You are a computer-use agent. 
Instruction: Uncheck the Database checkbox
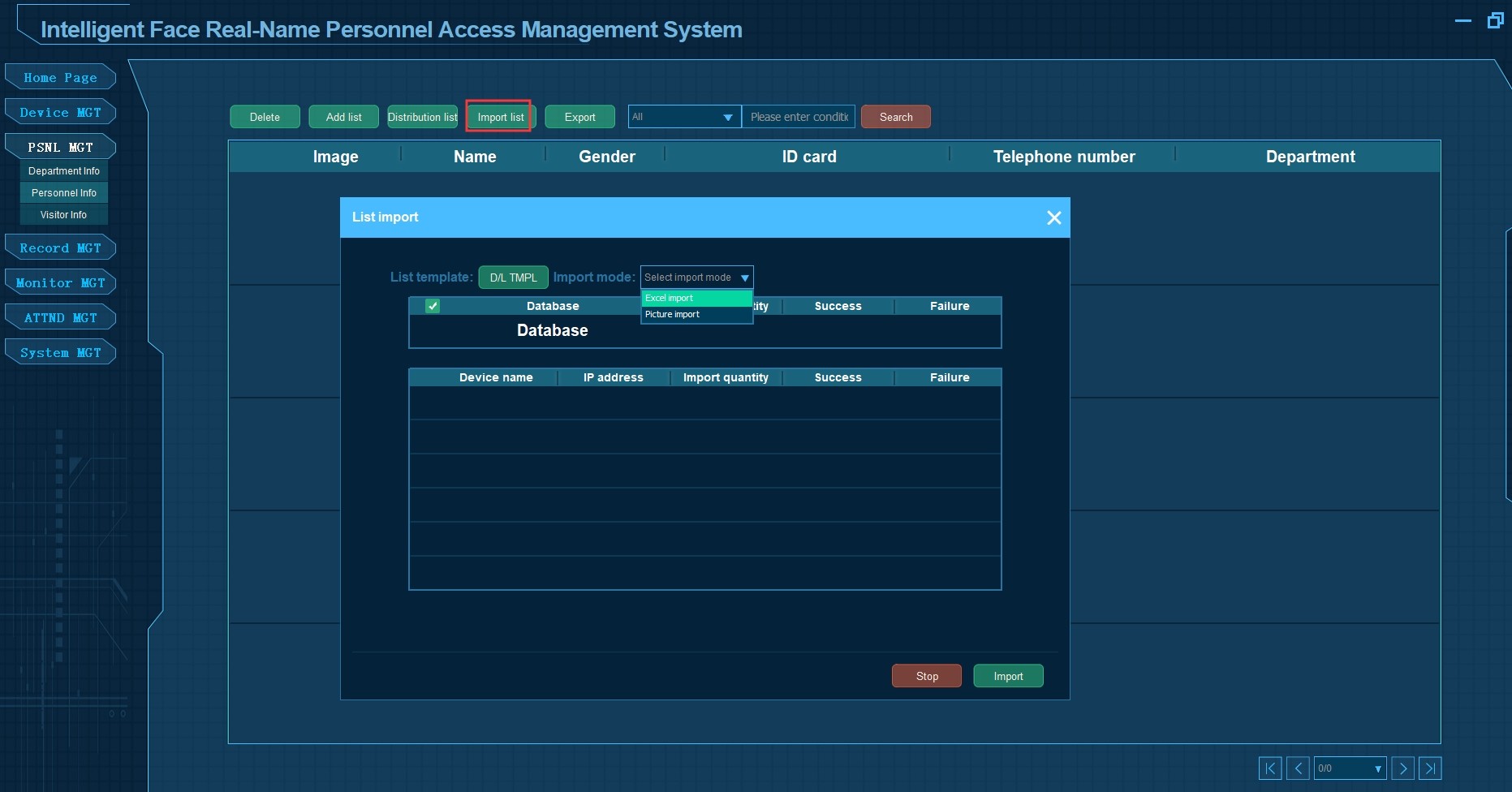point(433,306)
